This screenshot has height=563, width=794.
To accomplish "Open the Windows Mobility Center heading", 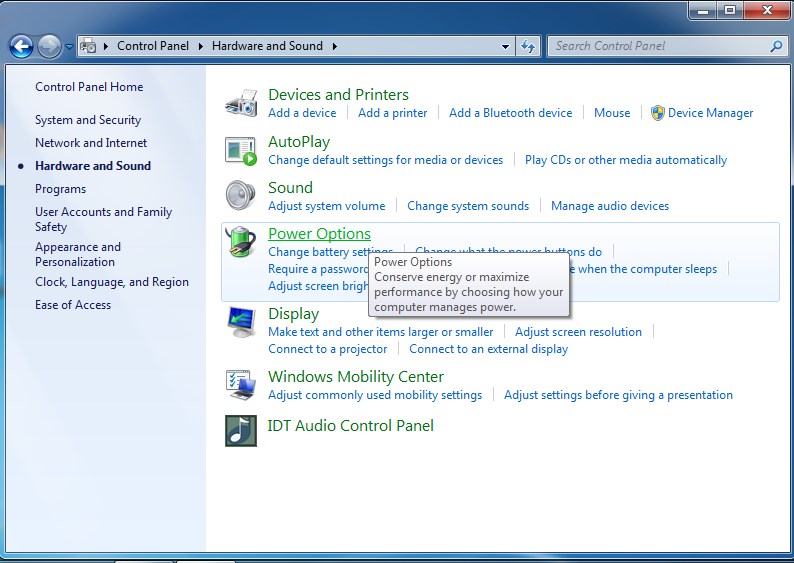I will pyautogui.click(x=356, y=377).
